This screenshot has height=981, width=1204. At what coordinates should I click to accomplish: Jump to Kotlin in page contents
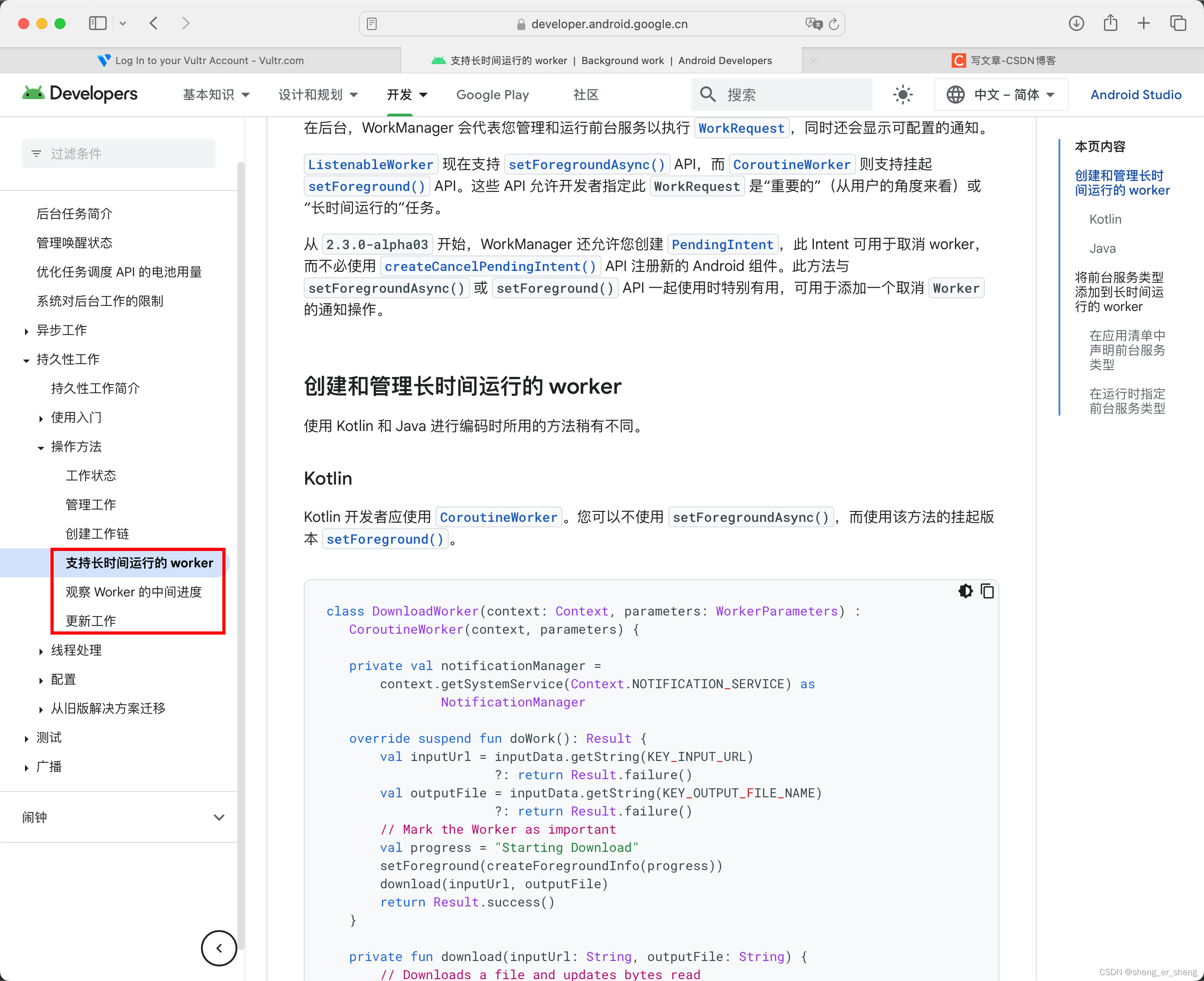coord(1105,219)
